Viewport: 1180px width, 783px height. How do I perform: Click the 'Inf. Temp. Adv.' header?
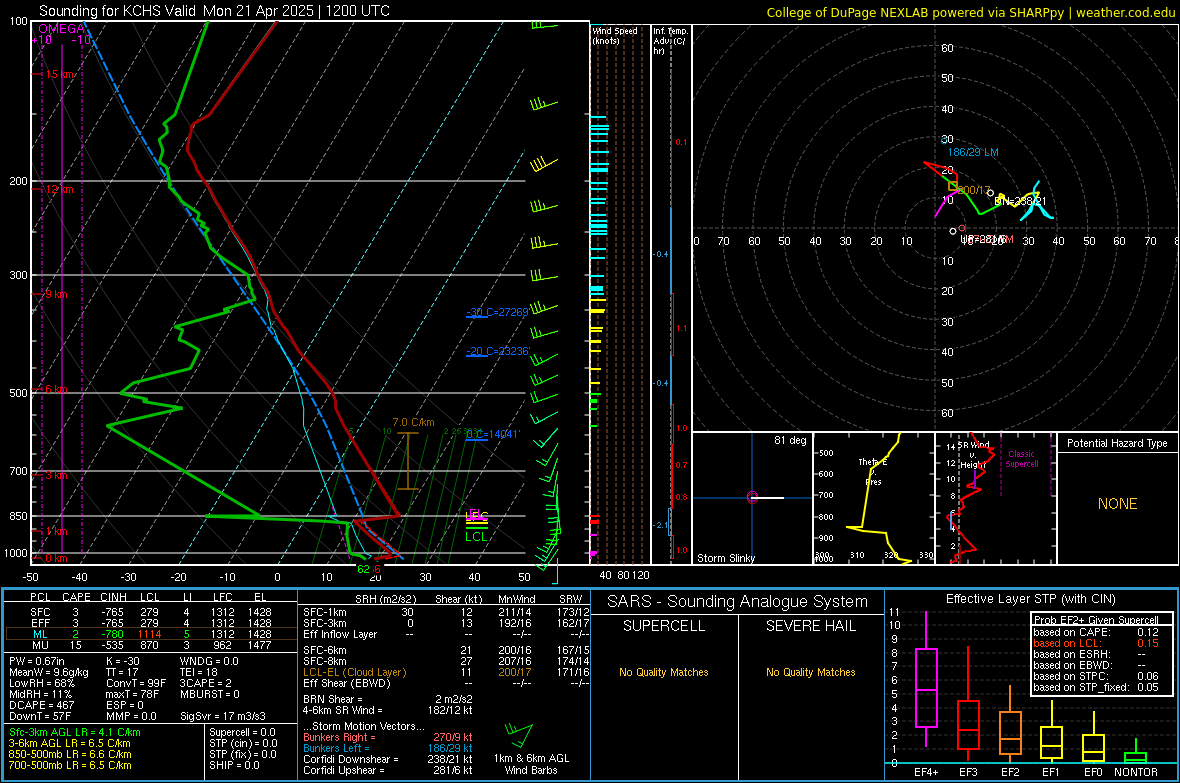(x=670, y=41)
